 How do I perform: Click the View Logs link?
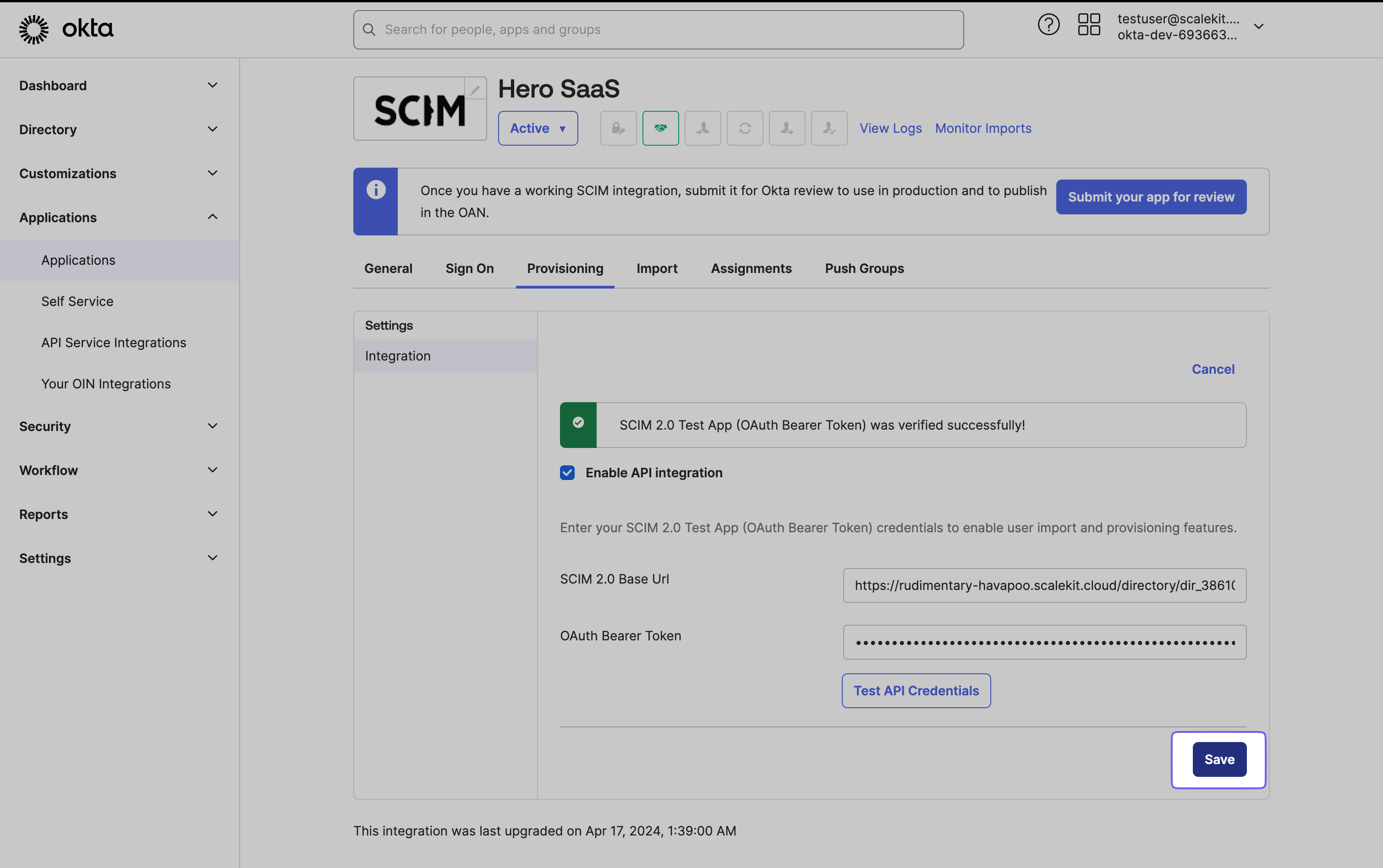pyautogui.click(x=891, y=128)
